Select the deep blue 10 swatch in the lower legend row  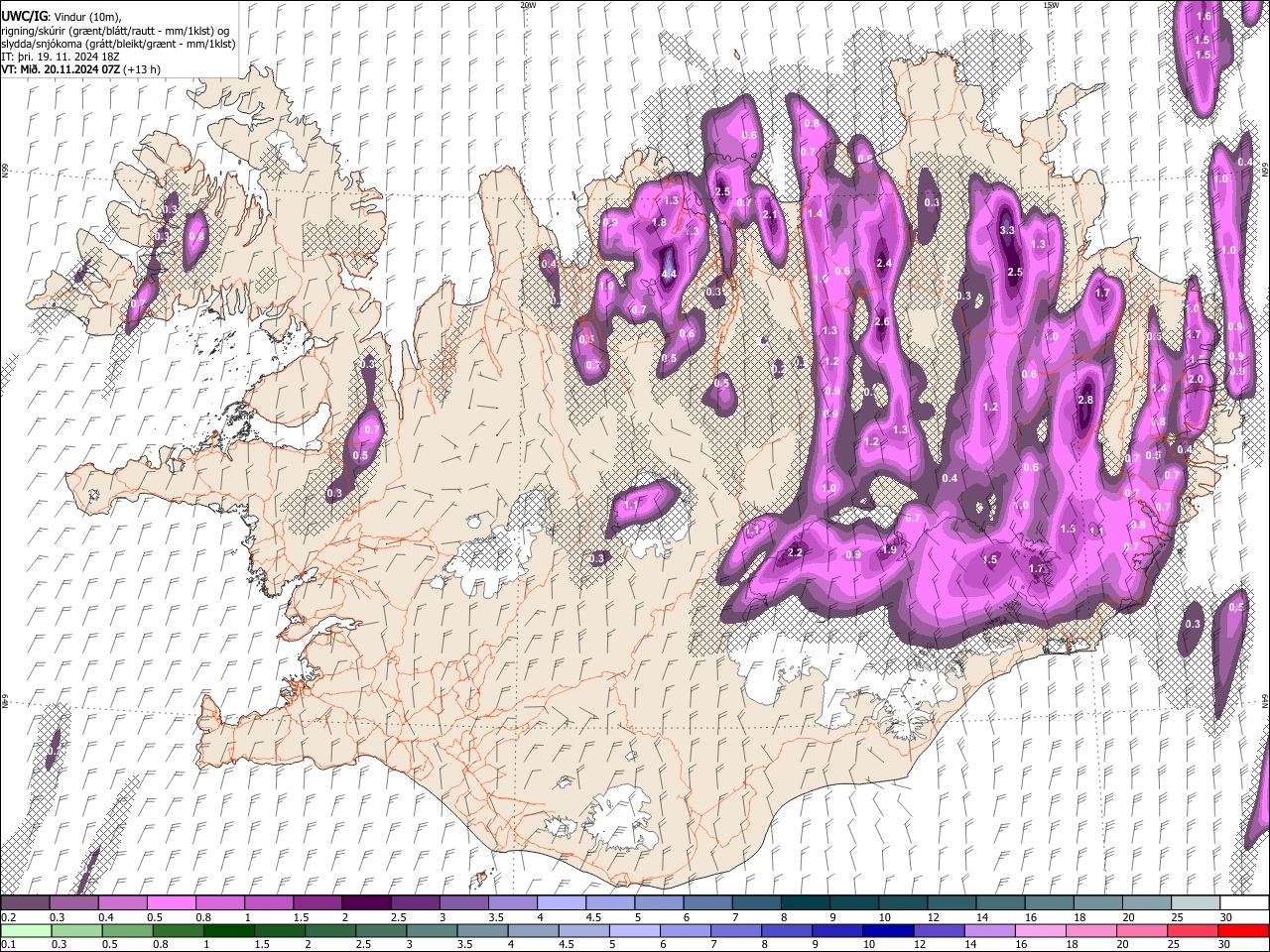point(889,930)
